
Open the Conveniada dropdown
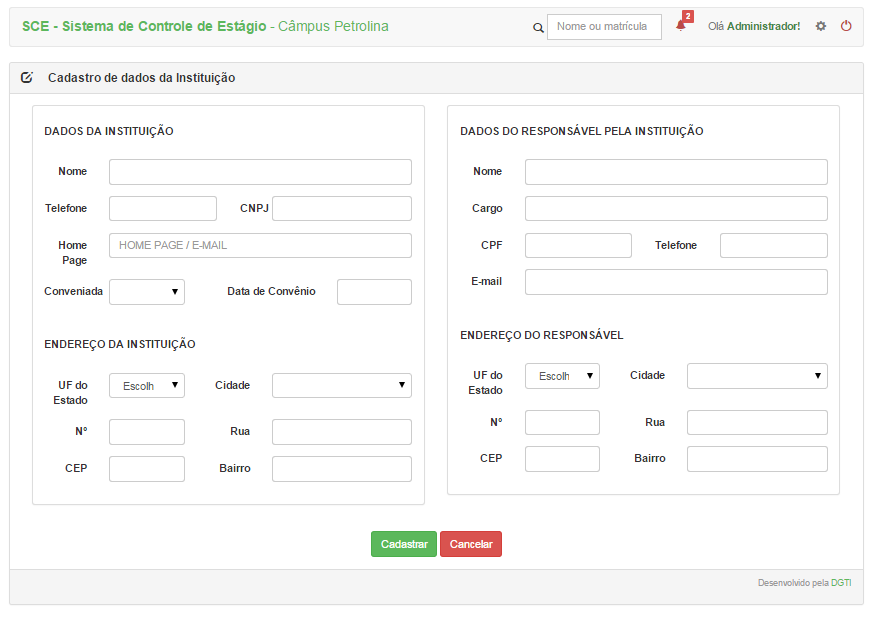(147, 292)
